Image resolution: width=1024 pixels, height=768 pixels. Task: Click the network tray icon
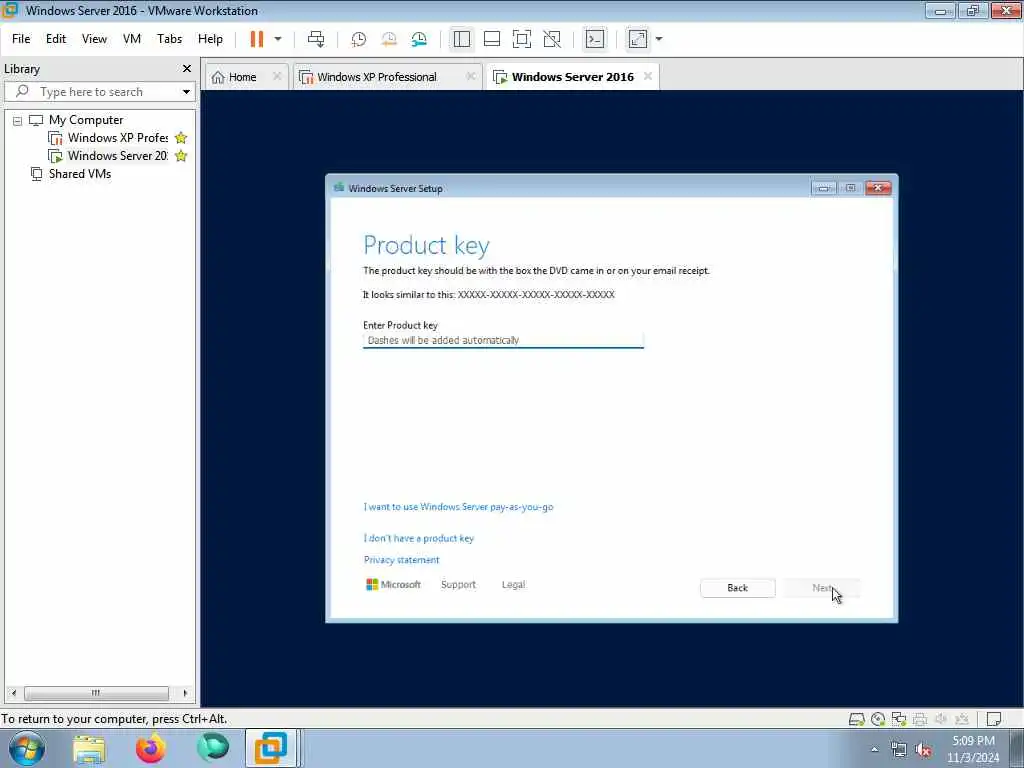click(x=899, y=749)
